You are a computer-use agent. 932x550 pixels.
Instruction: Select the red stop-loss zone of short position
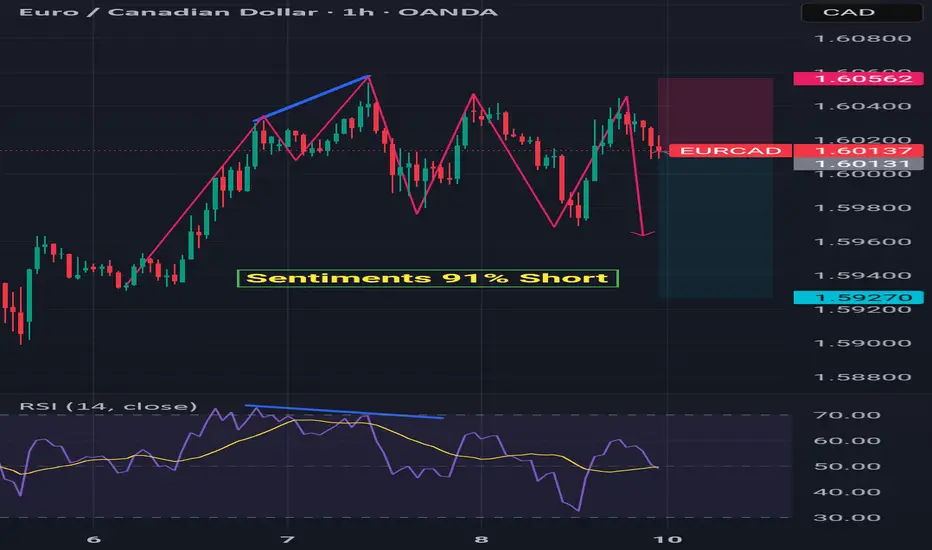[x=716, y=114]
